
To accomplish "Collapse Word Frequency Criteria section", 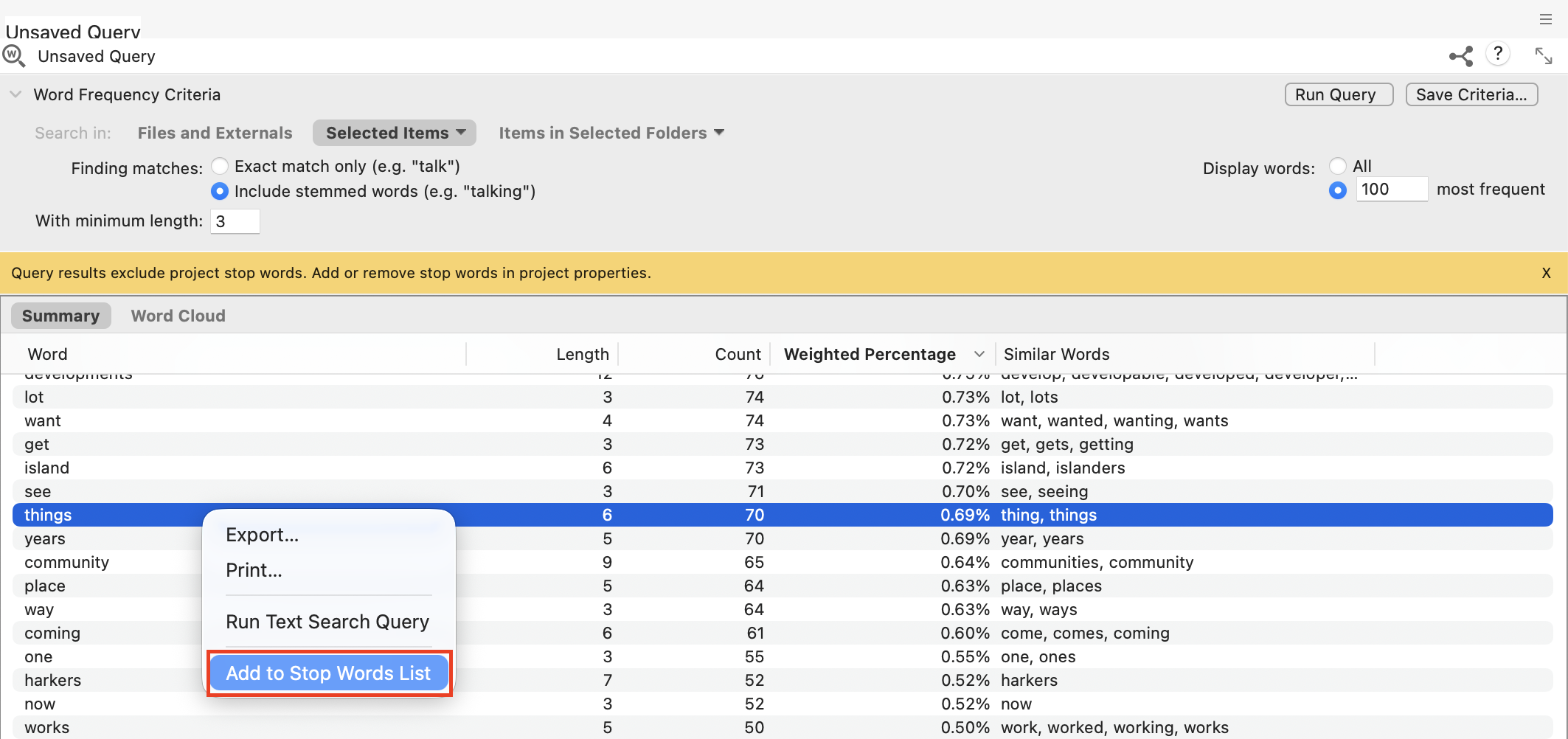I will click(15, 94).
